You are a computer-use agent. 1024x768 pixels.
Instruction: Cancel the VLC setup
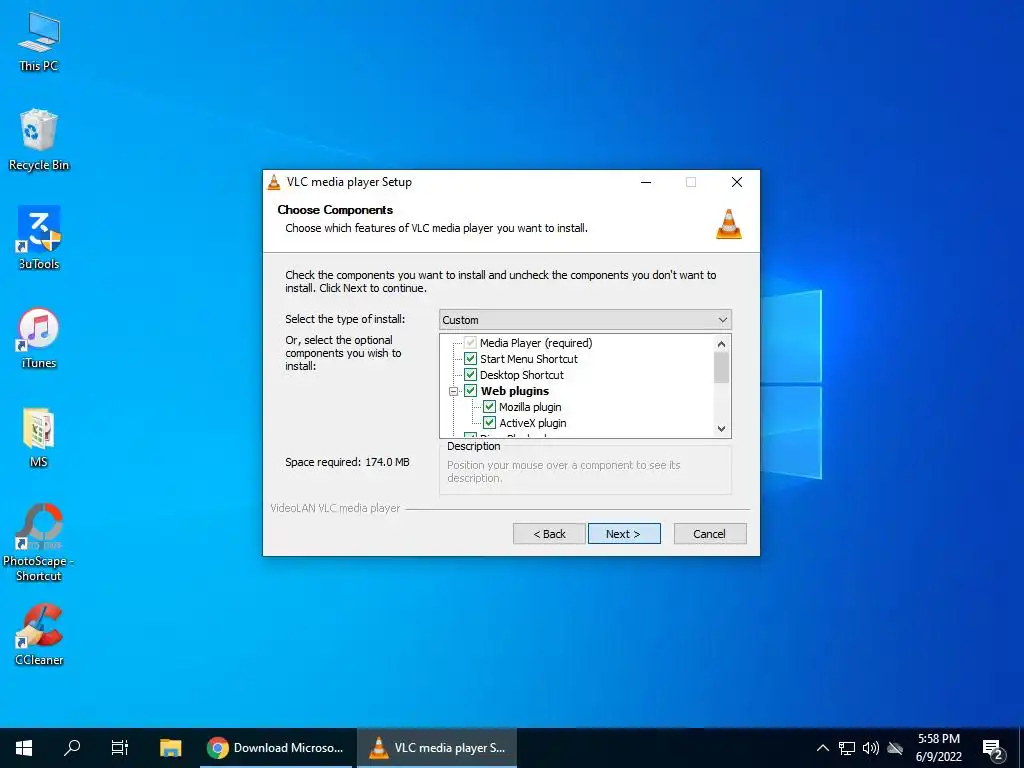[709, 534]
